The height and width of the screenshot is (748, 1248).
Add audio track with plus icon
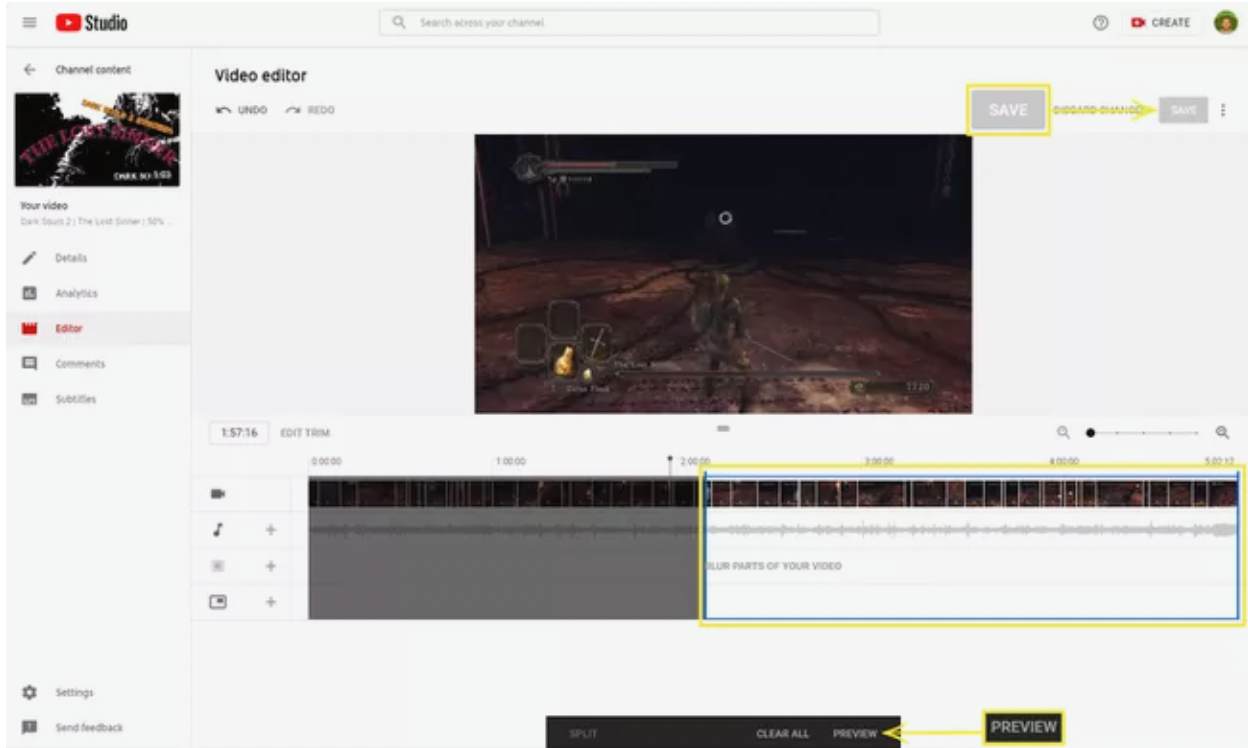[270, 530]
